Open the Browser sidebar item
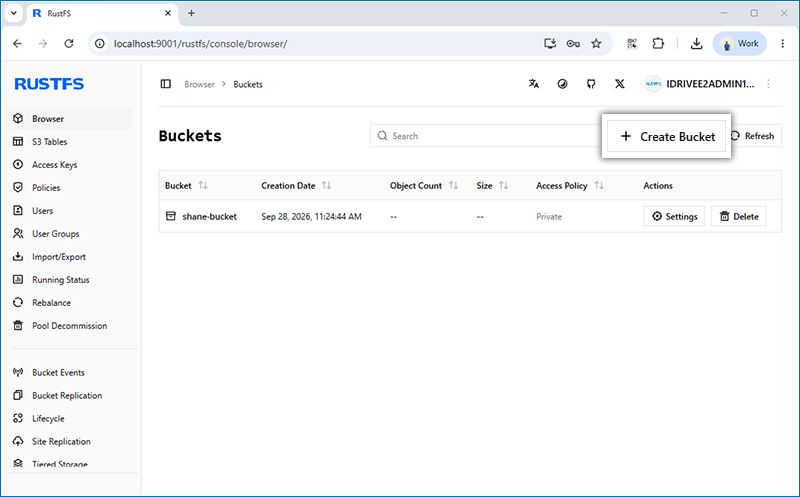 [69, 118]
